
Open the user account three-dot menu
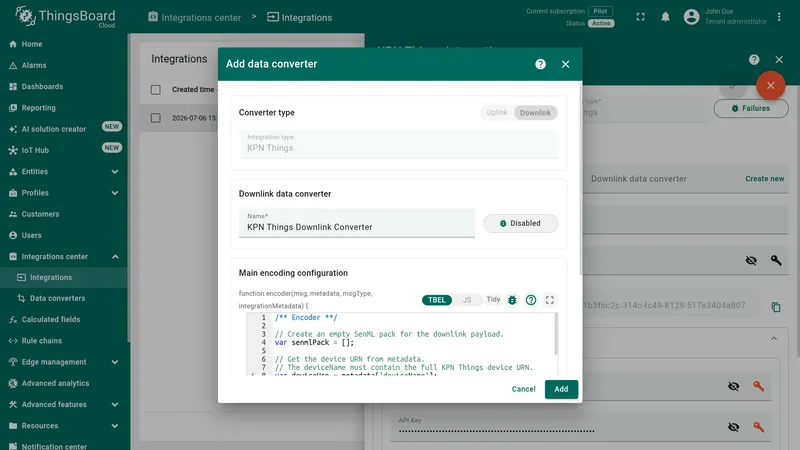click(779, 17)
